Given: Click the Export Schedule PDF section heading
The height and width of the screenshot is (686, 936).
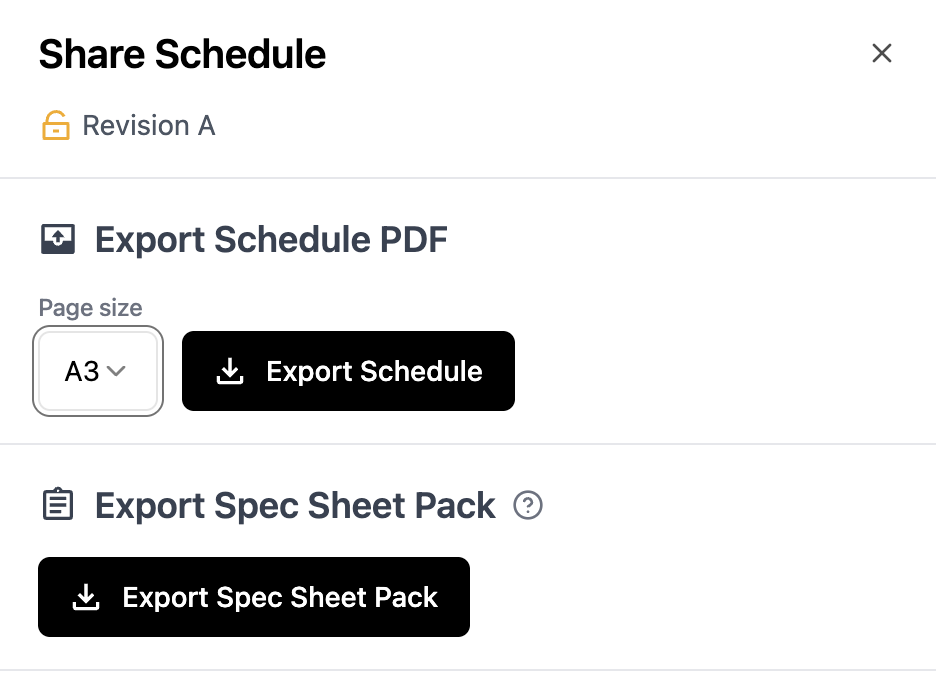Looking at the screenshot, I should coord(271,240).
